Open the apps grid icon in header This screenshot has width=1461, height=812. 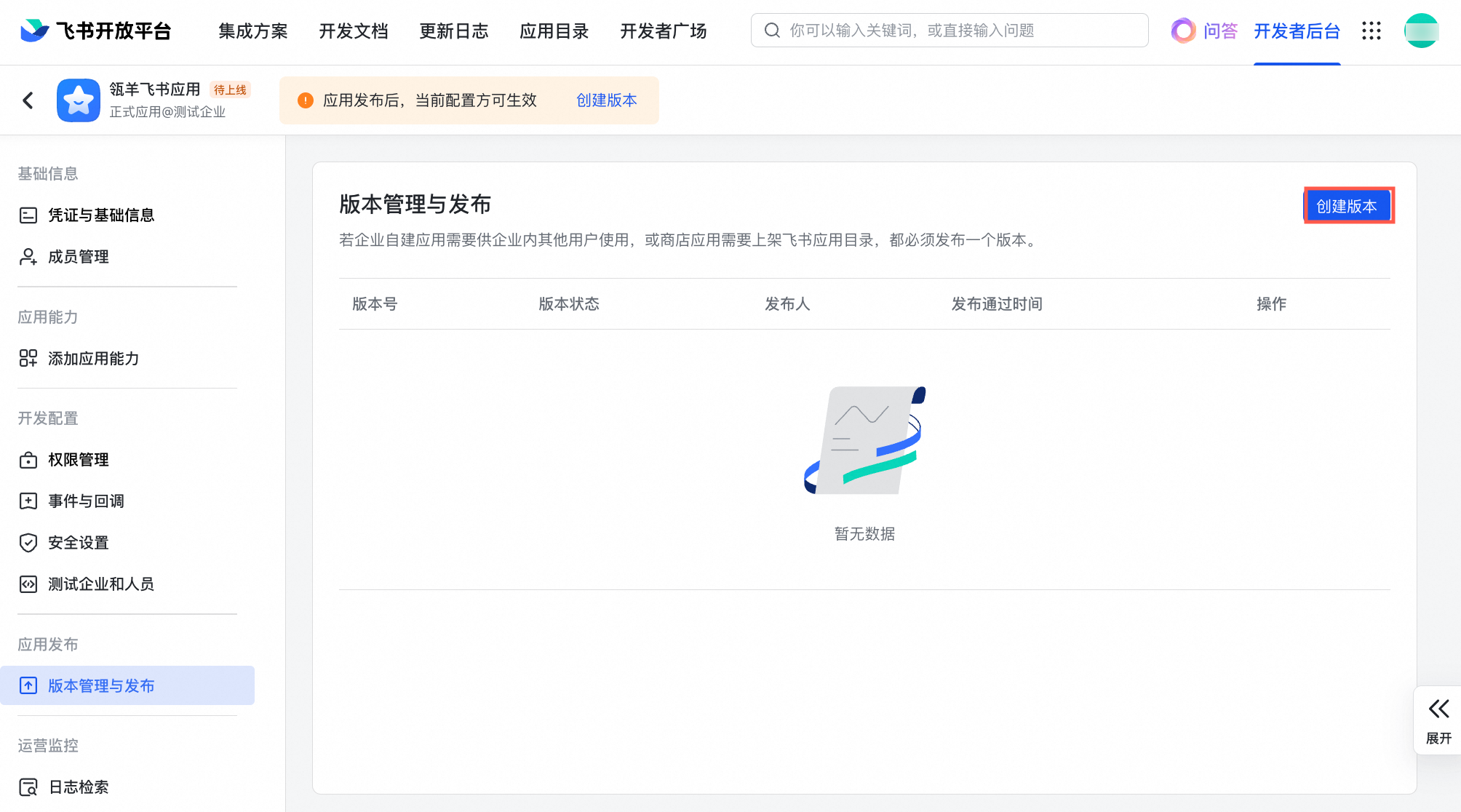1371,31
